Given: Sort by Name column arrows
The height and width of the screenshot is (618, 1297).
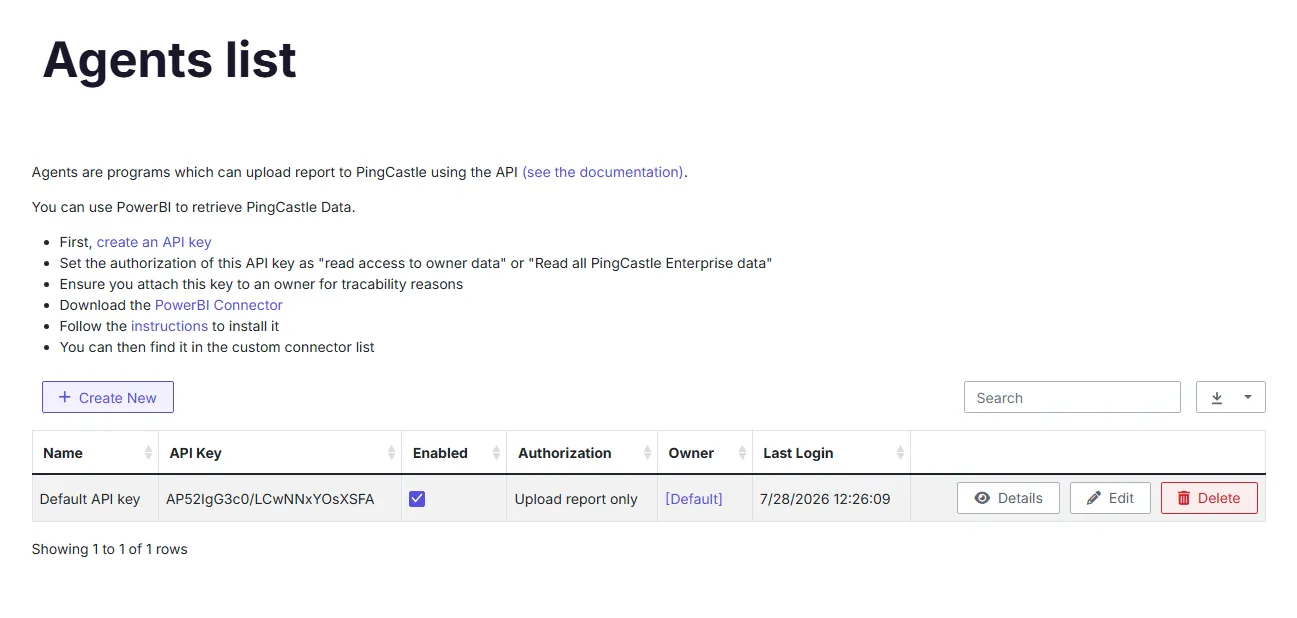Looking at the screenshot, I should coord(149,453).
